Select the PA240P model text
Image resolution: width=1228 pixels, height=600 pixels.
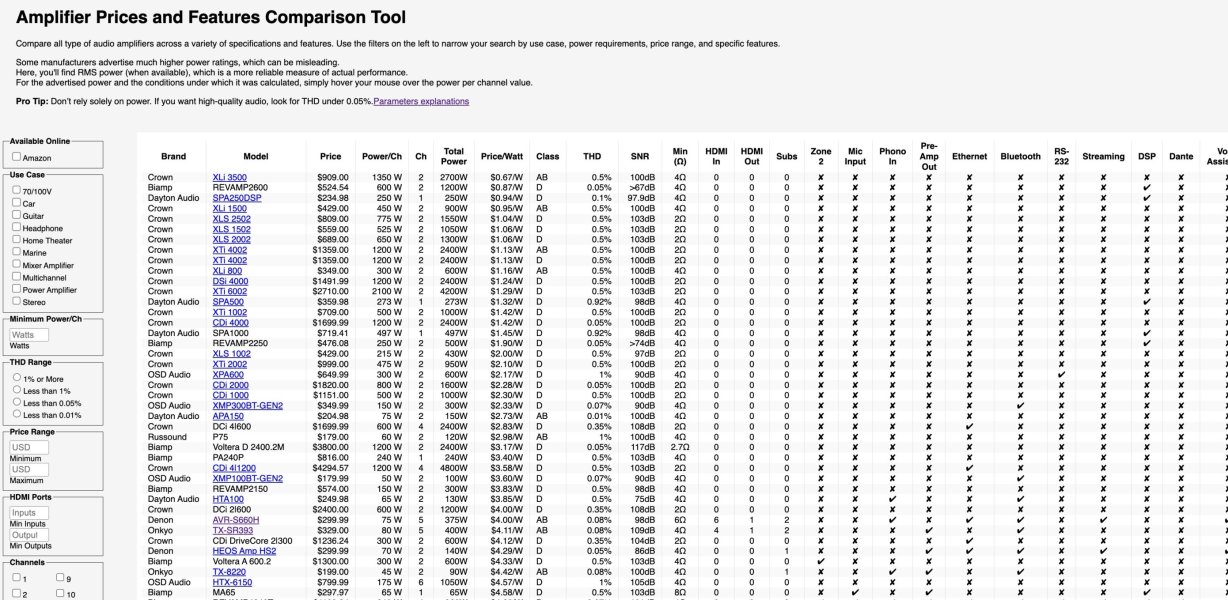pyautogui.click(x=229, y=457)
